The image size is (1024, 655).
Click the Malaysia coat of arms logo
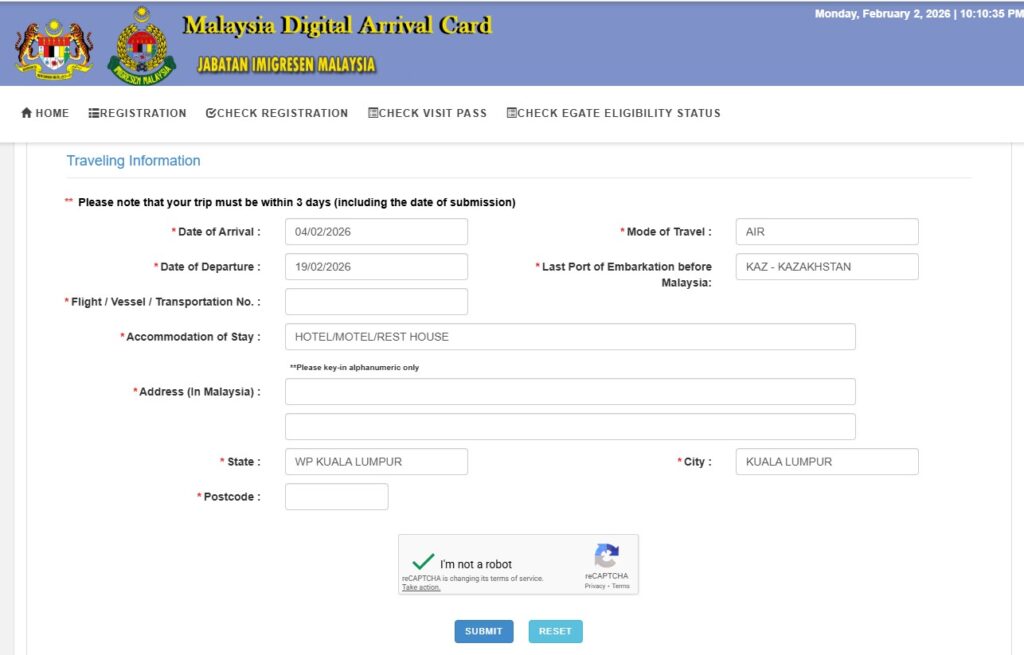click(54, 47)
